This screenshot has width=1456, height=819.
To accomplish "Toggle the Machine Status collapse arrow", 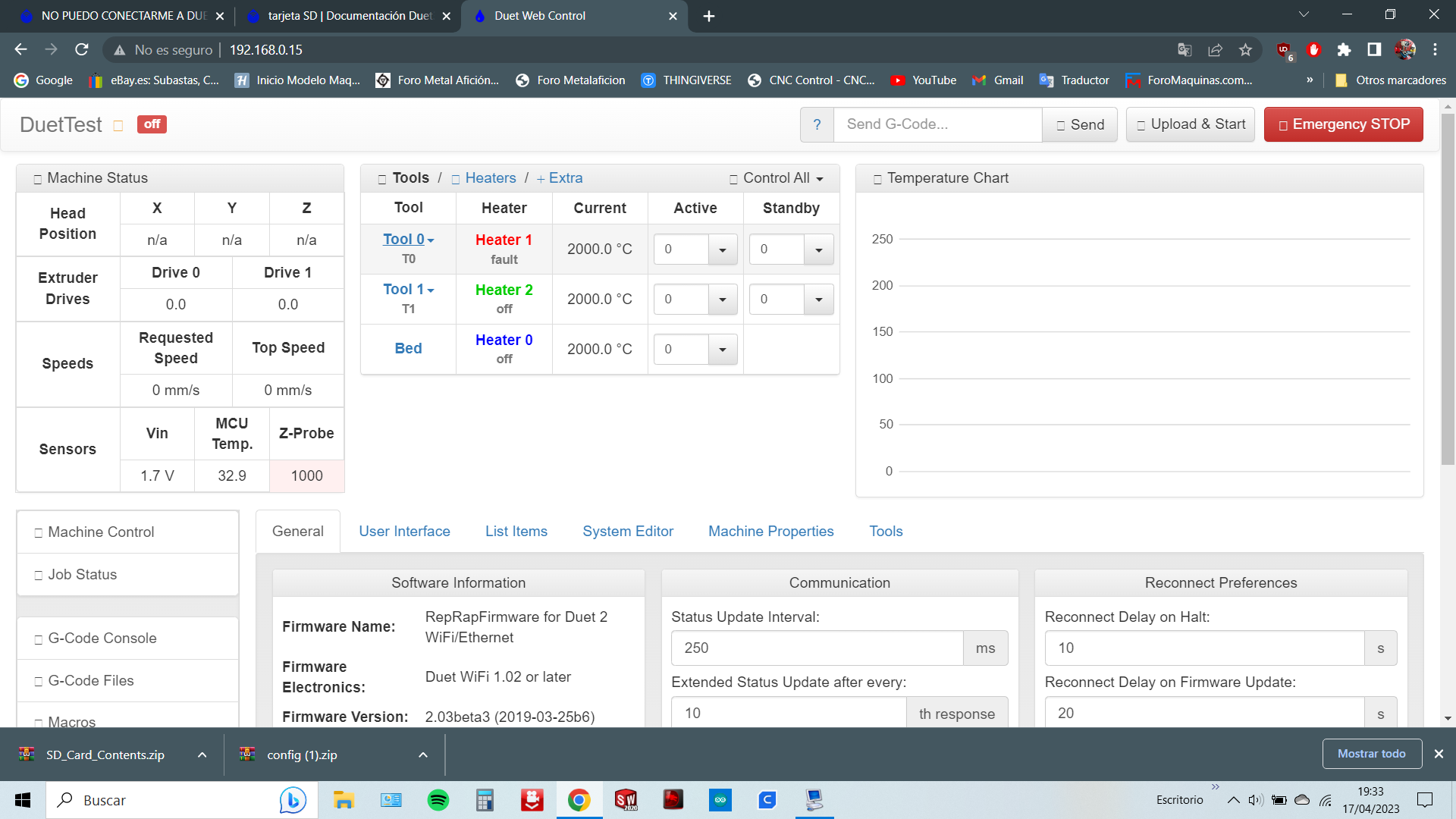I will (36, 177).
